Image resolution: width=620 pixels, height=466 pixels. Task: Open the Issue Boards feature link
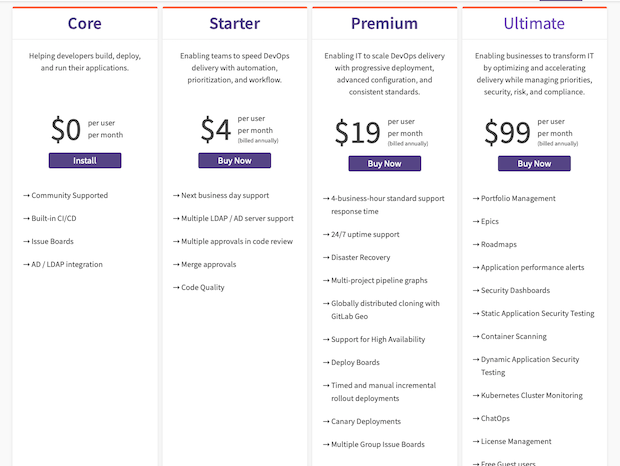point(52,241)
